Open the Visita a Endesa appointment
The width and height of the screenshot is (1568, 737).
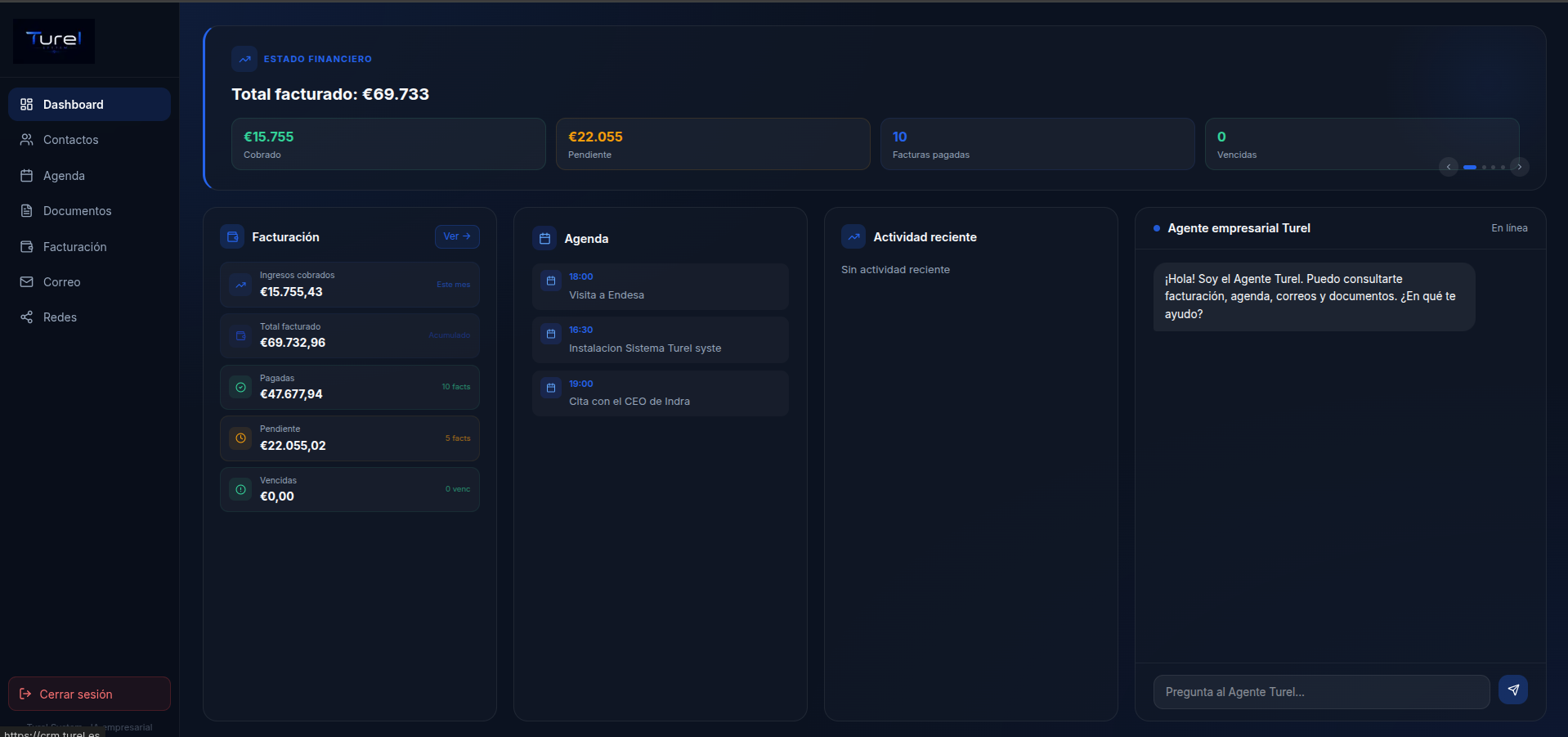661,286
